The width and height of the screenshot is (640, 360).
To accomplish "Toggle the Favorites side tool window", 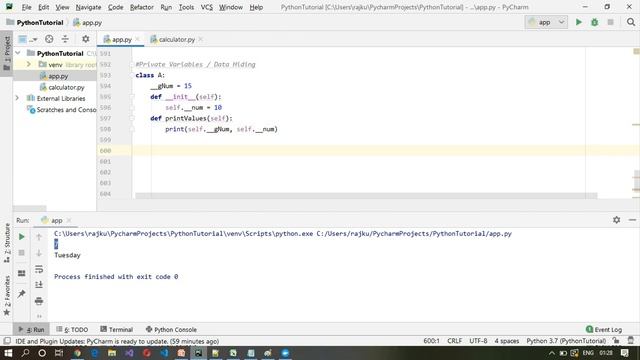I will coord(7,296).
